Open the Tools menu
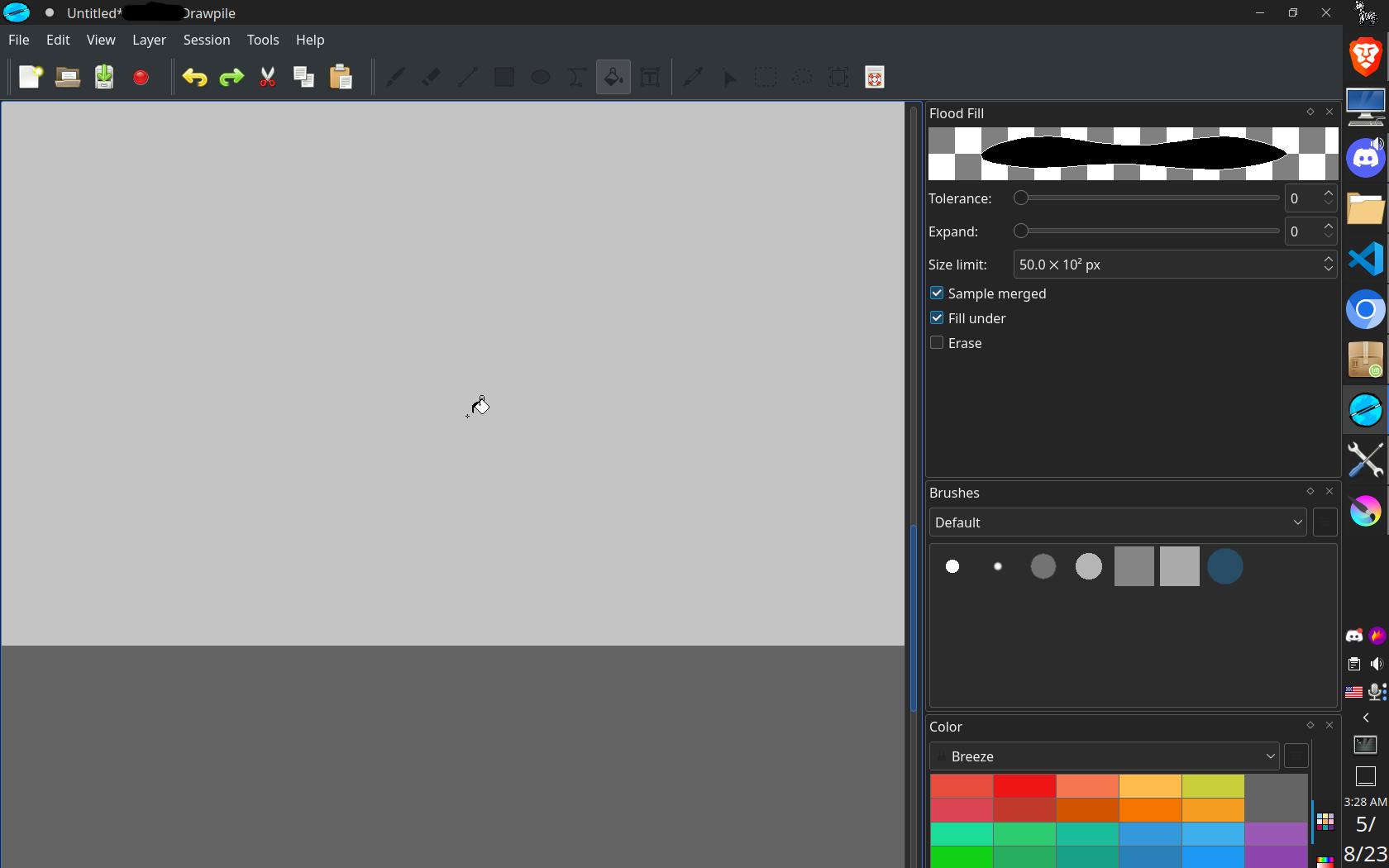 tap(262, 40)
